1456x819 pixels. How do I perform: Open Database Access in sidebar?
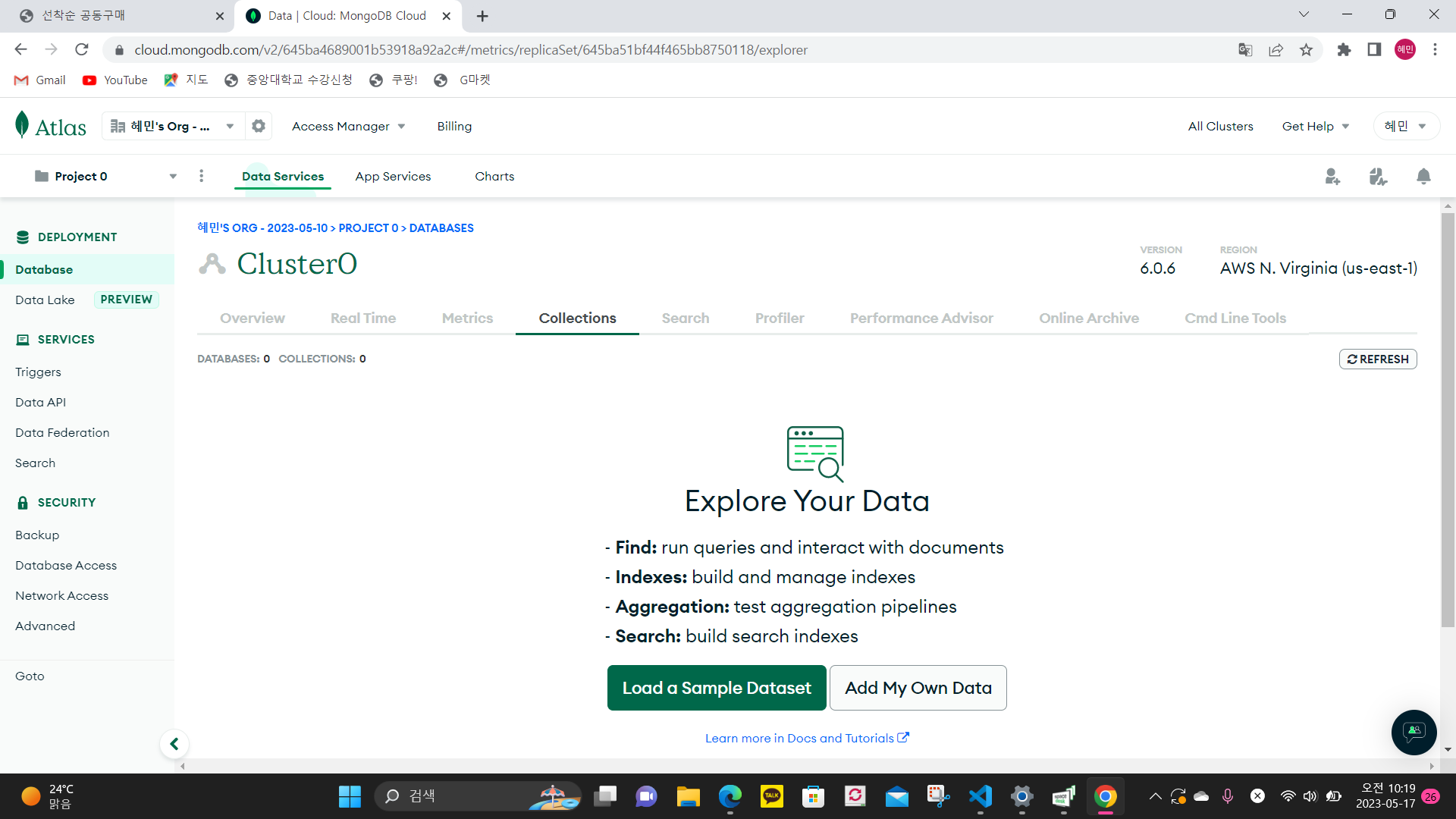click(66, 566)
